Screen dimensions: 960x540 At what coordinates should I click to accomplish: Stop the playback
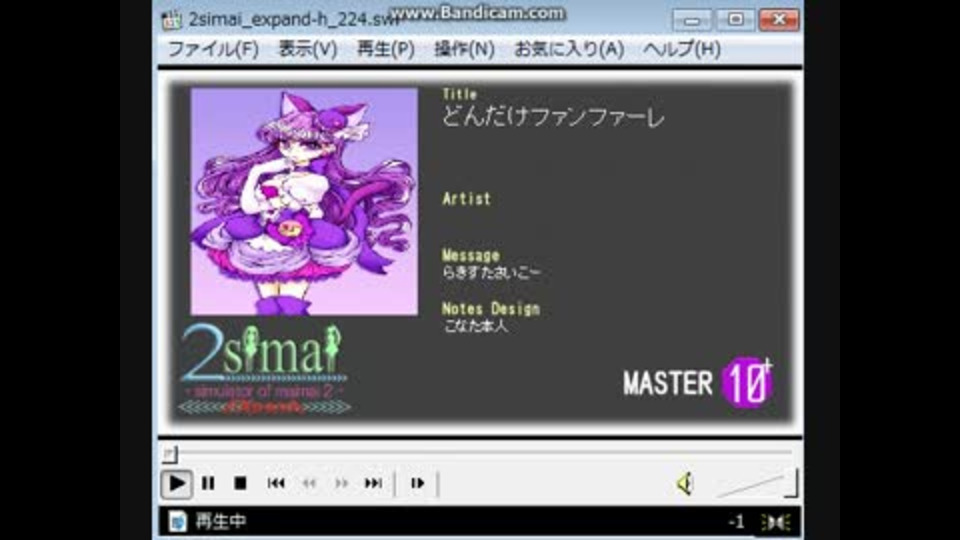(x=240, y=484)
